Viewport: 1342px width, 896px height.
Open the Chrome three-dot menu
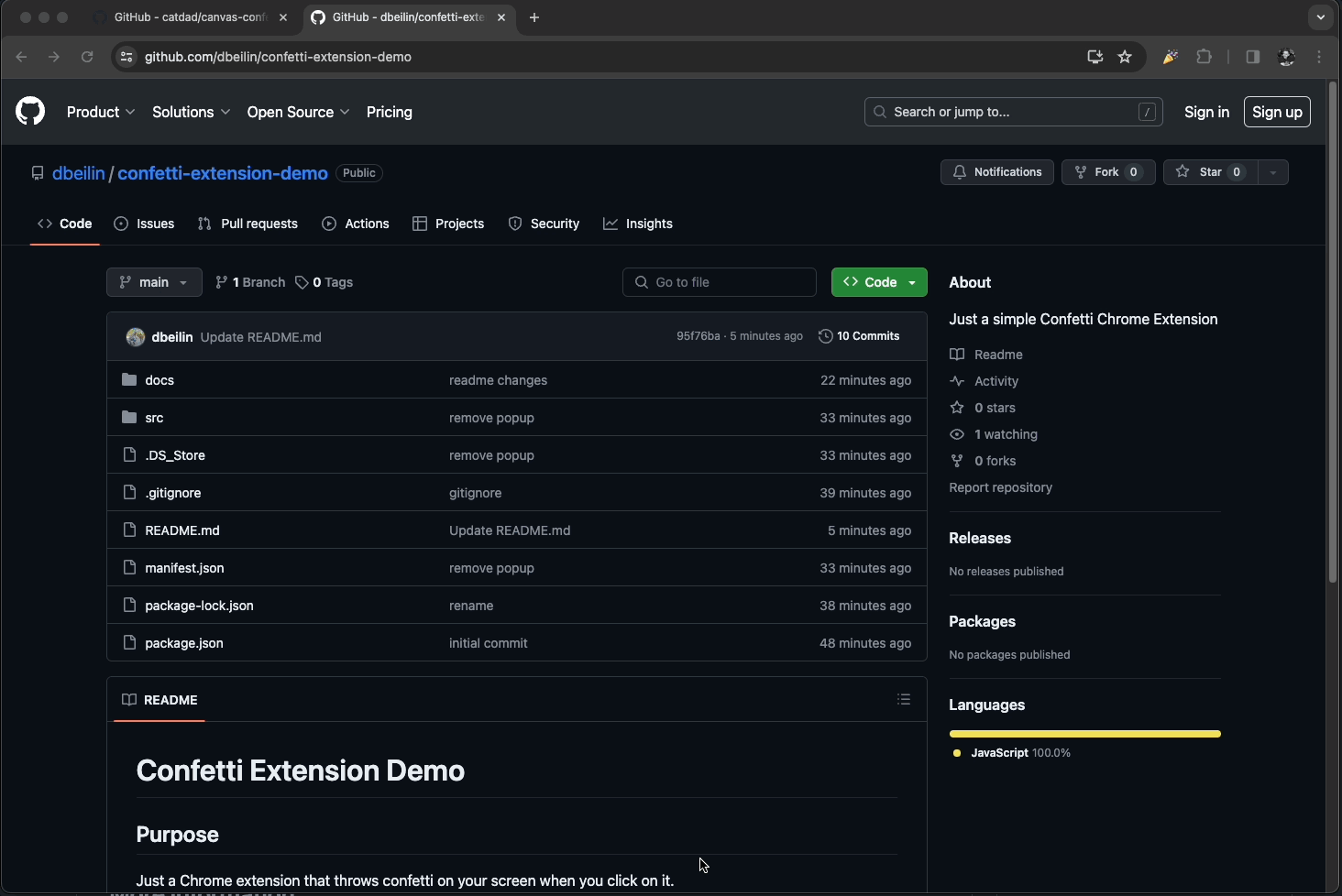click(x=1319, y=57)
